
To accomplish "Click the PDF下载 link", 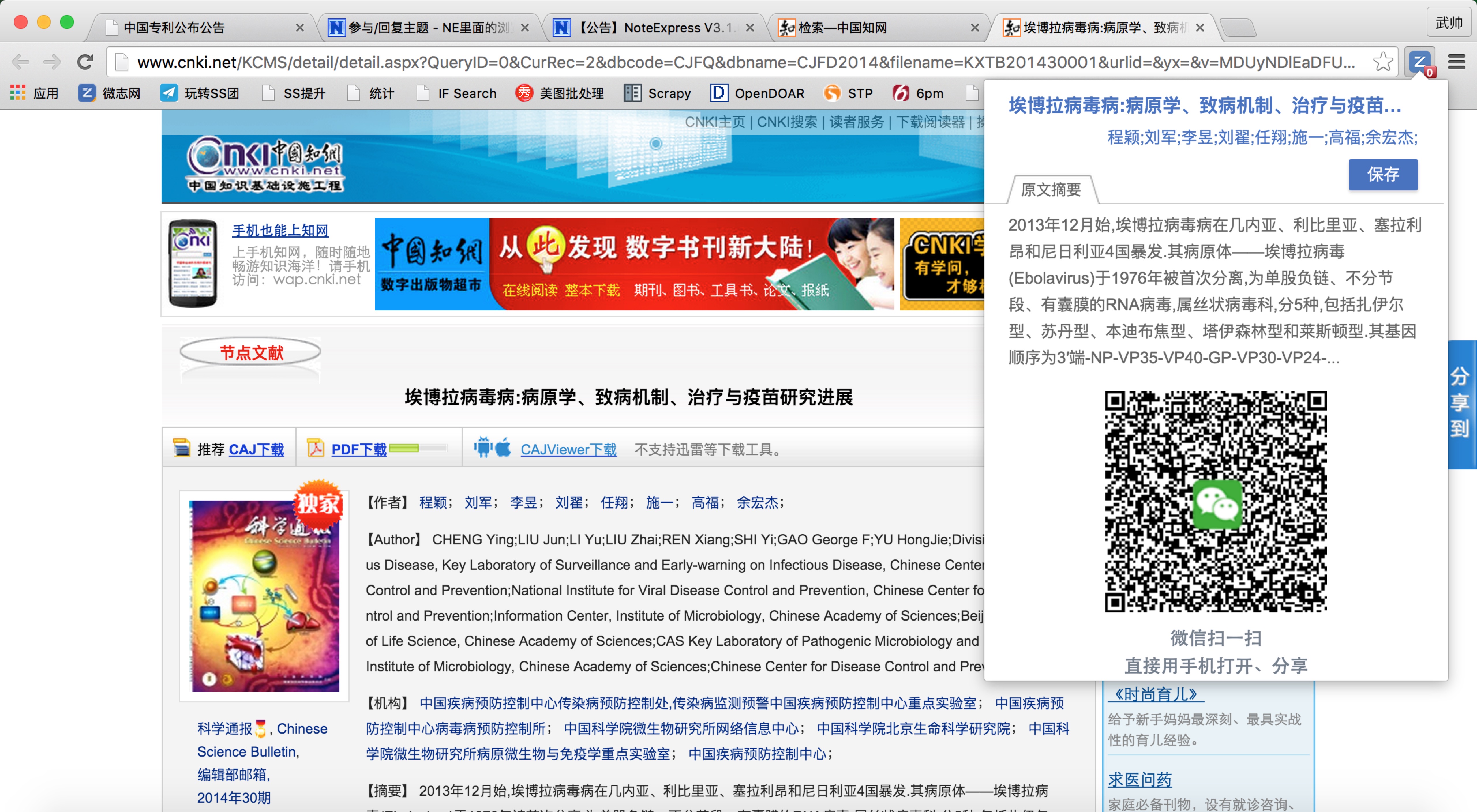I will [x=359, y=449].
